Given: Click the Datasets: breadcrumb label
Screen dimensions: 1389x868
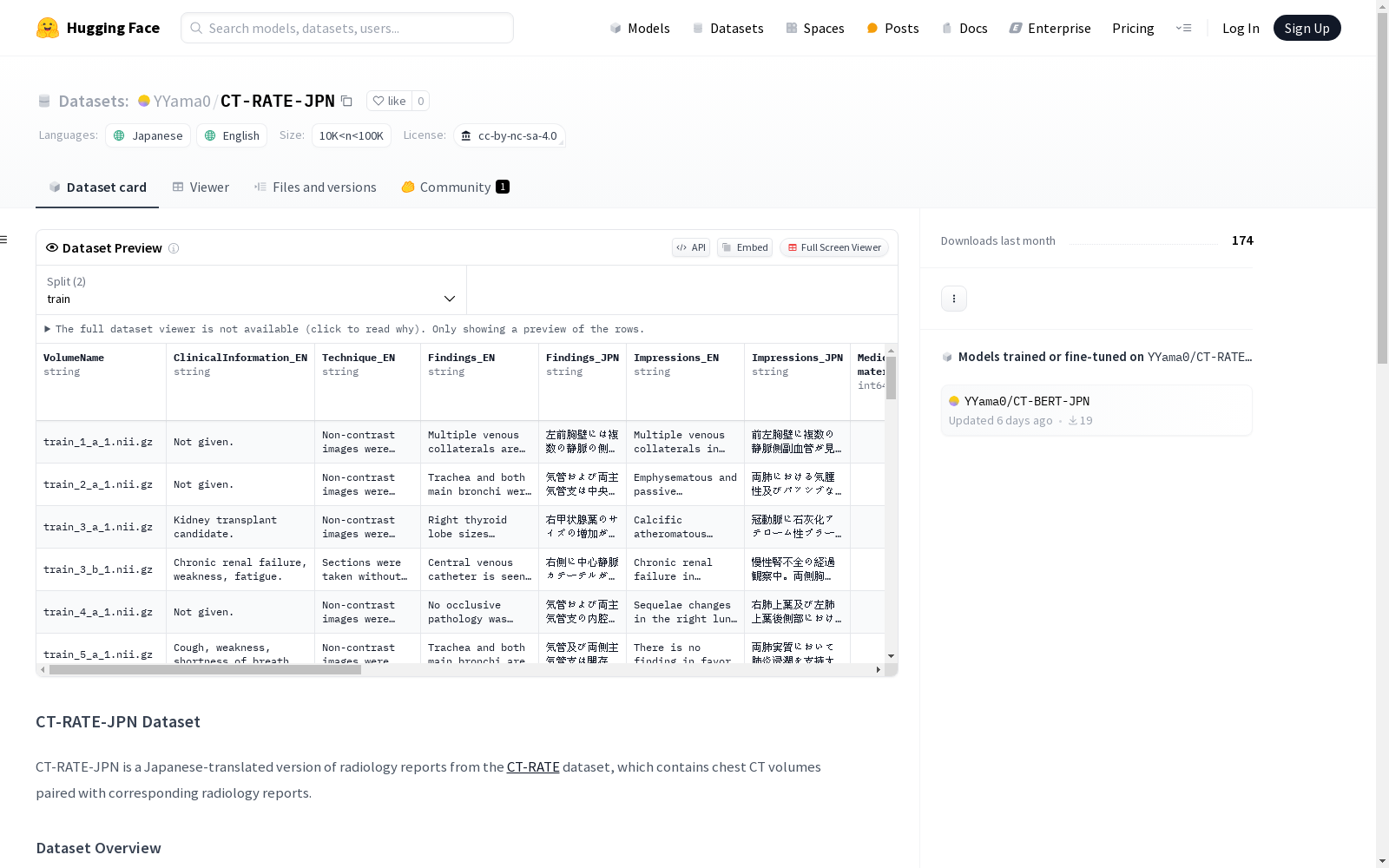Looking at the screenshot, I should coord(94,101).
